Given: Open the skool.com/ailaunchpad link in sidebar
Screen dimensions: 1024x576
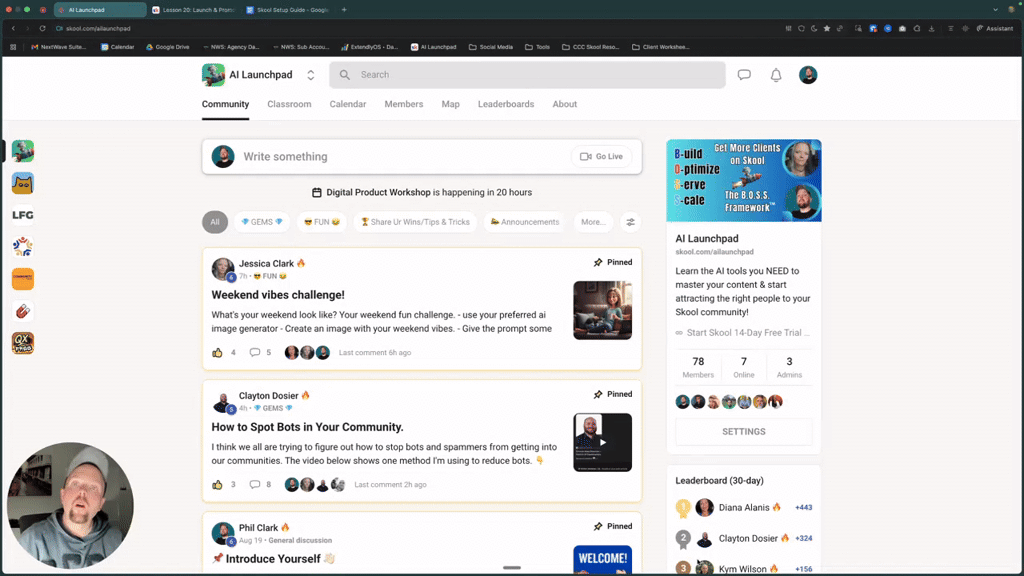Looking at the screenshot, I should tap(714, 252).
